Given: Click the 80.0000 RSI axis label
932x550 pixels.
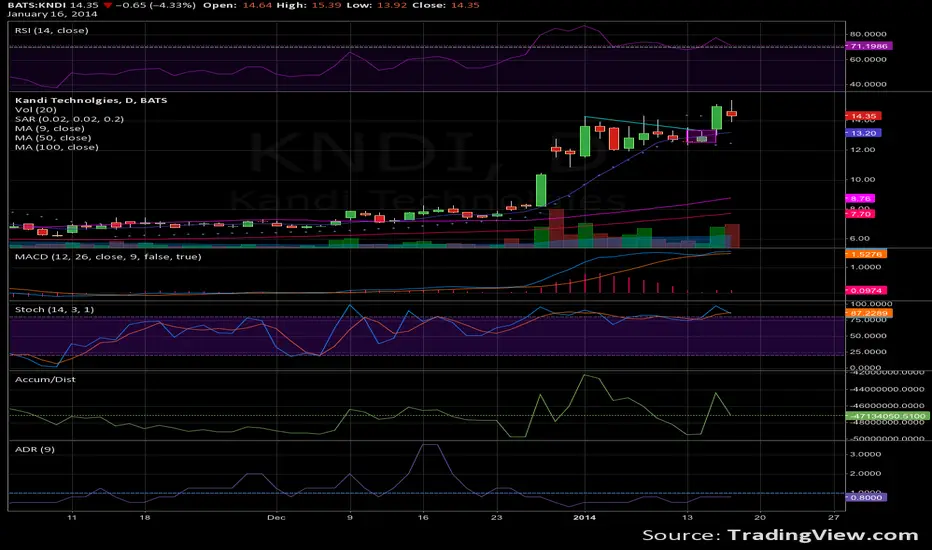Looking at the screenshot, I should [868, 34].
